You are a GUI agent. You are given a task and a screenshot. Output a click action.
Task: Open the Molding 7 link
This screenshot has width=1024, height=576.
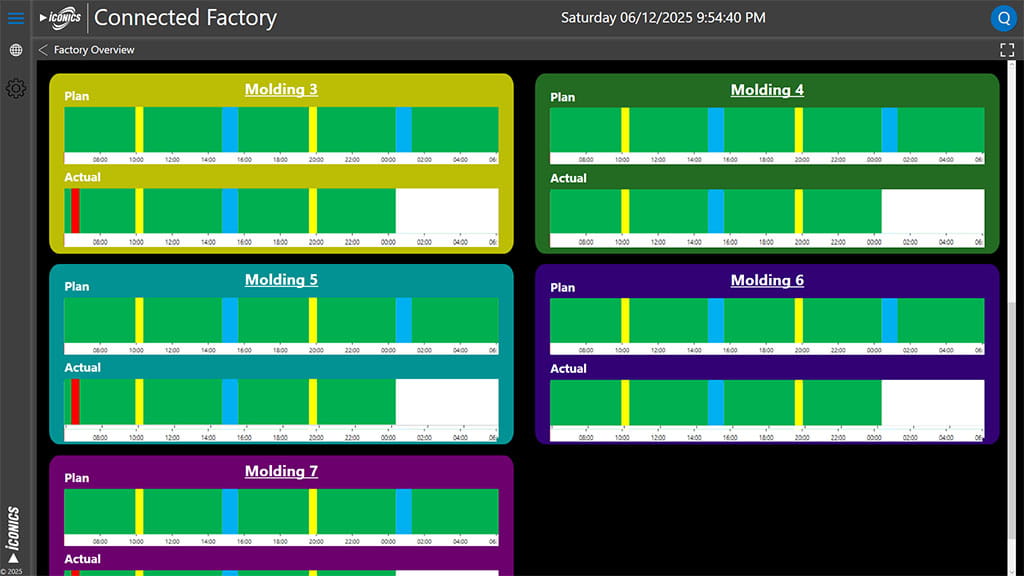(x=281, y=471)
